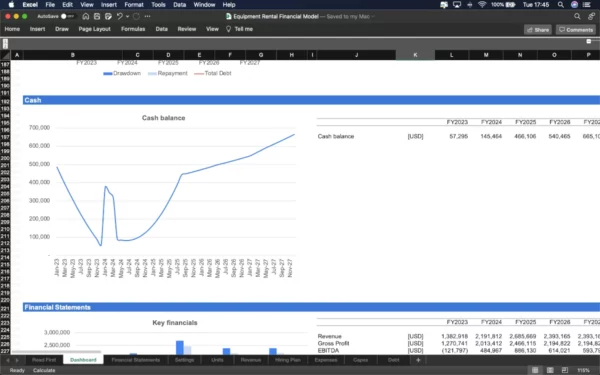
Task: Open the Draw ribbon tab
Action: [62, 29]
